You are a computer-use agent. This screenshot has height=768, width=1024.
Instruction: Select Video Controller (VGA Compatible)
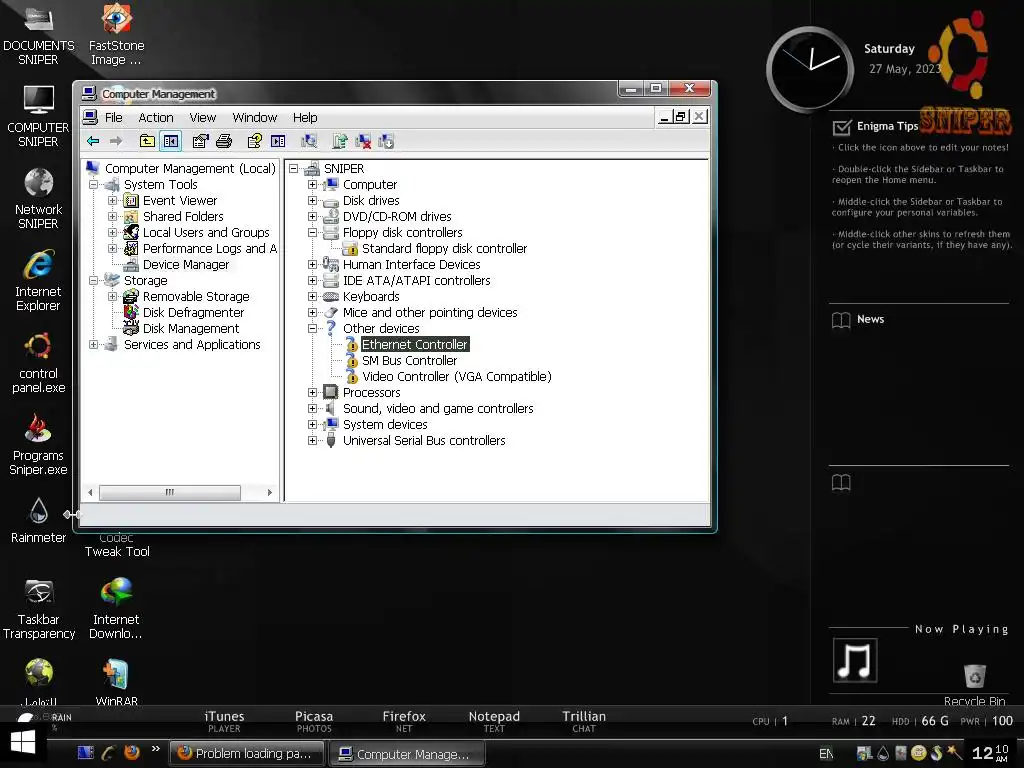(456, 376)
